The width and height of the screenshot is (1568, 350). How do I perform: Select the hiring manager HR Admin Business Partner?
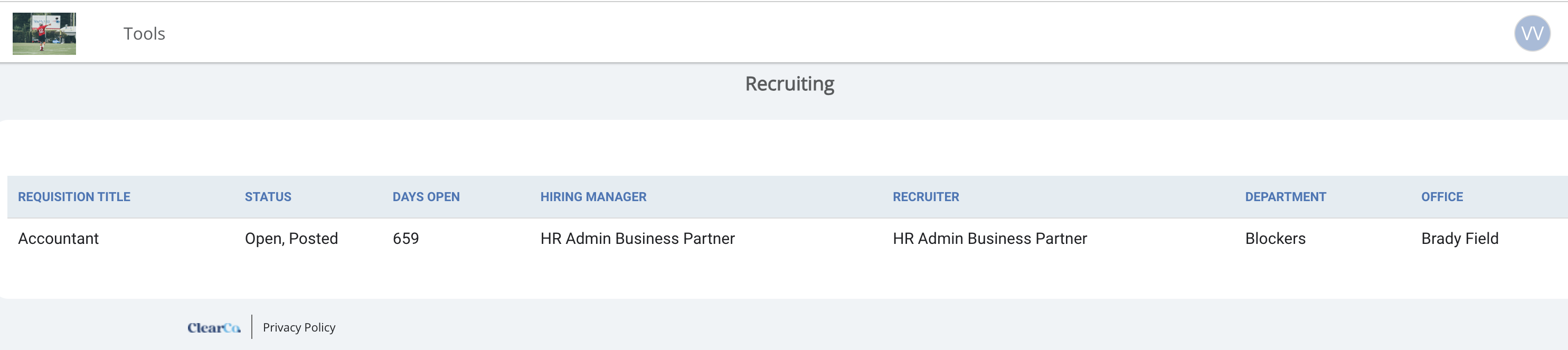(x=637, y=239)
